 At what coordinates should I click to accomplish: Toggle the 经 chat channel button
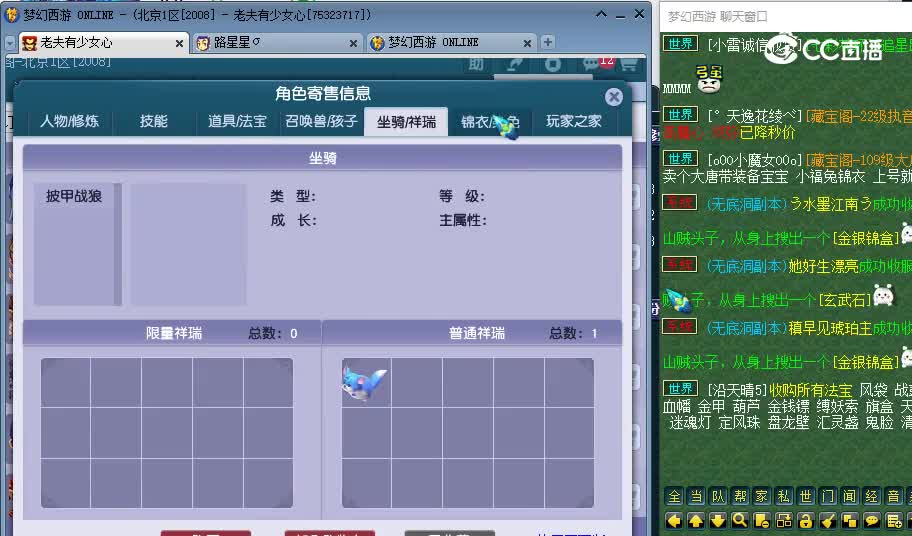pyautogui.click(x=872, y=496)
